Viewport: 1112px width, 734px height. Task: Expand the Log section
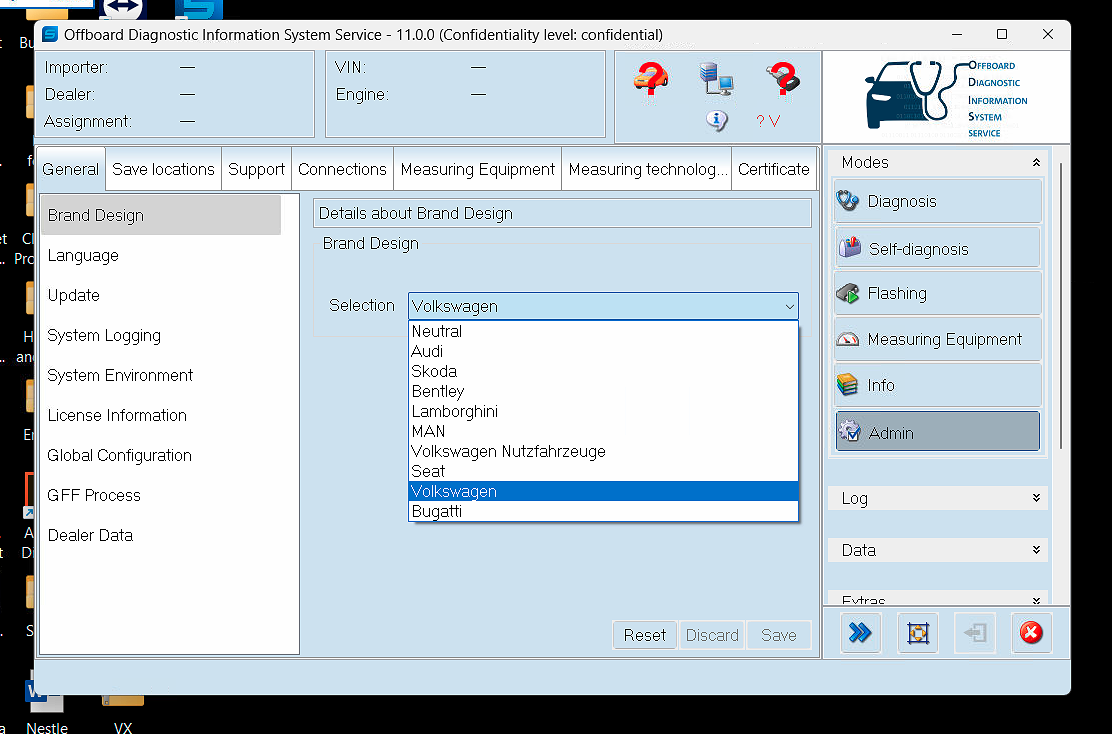(x=936, y=498)
